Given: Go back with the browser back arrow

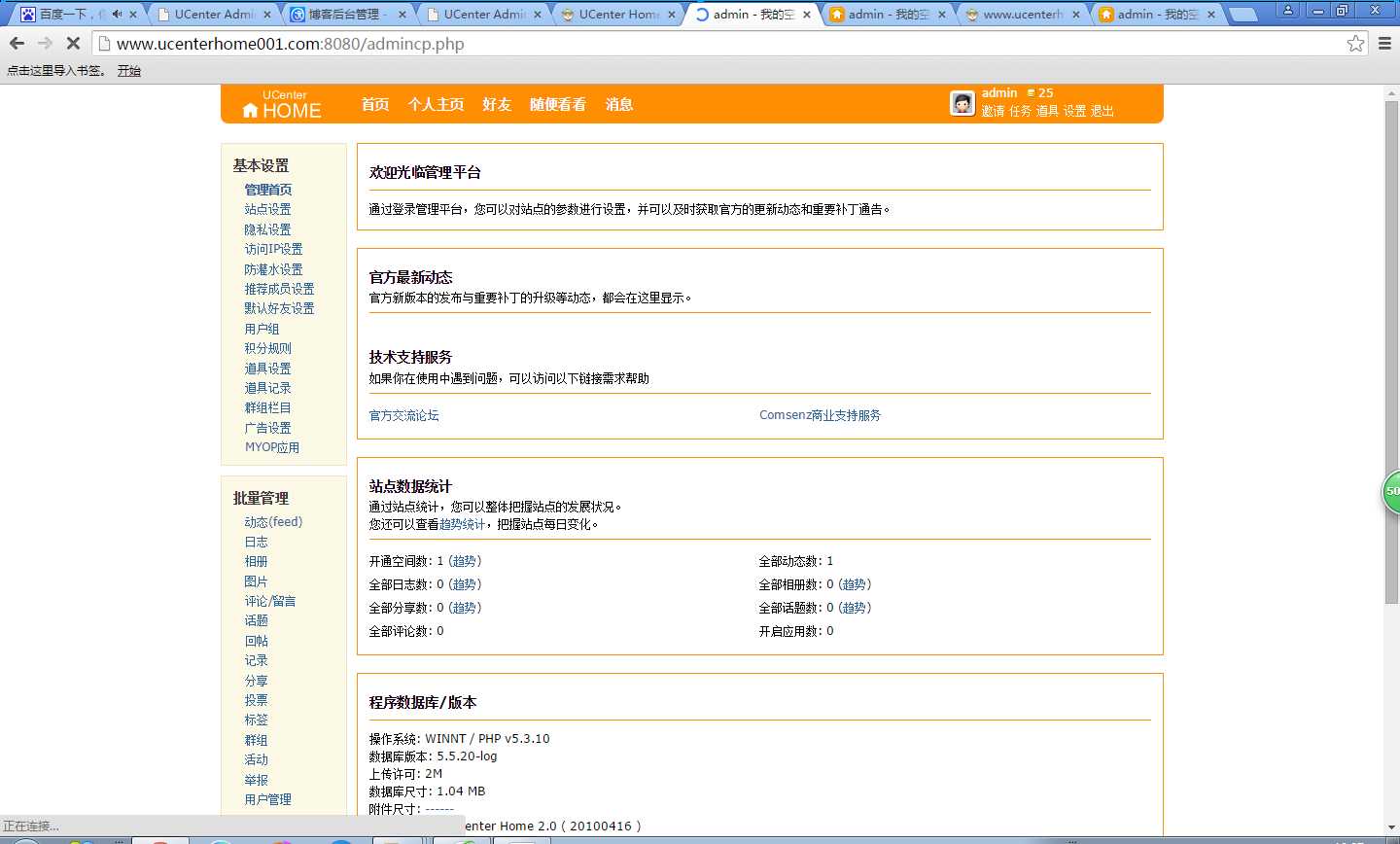Looking at the screenshot, I should coord(17,44).
